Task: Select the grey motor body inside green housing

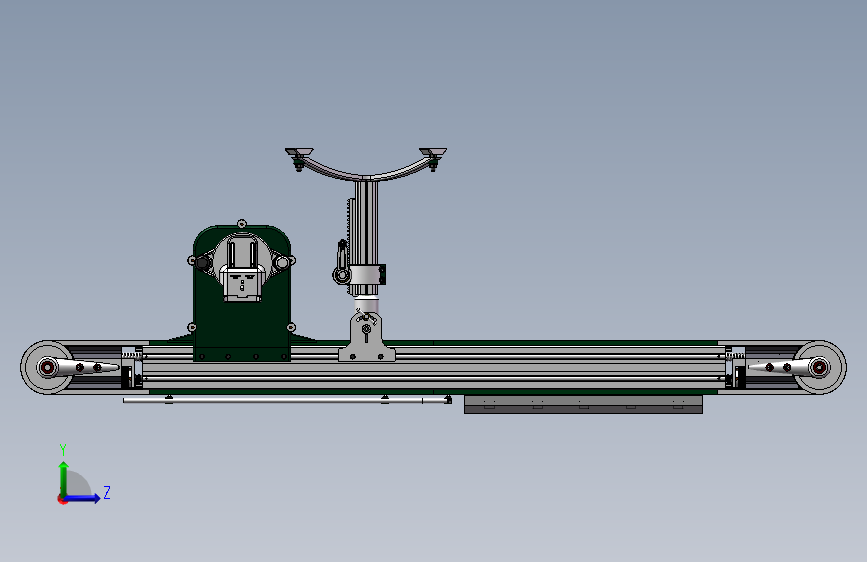Action: (x=242, y=268)
